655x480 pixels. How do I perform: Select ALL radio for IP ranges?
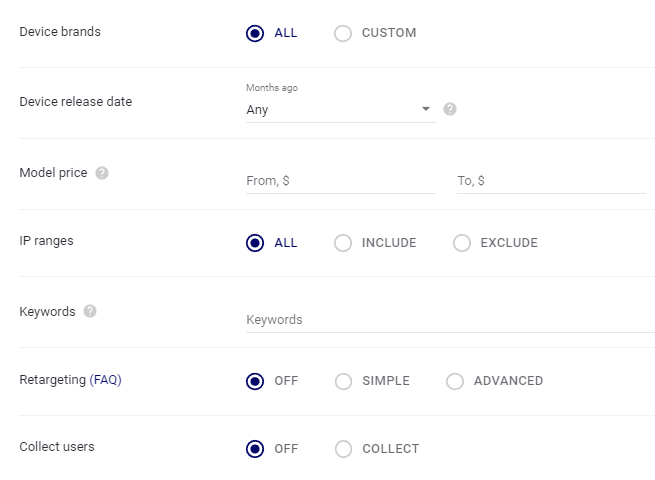pos(255,243)
